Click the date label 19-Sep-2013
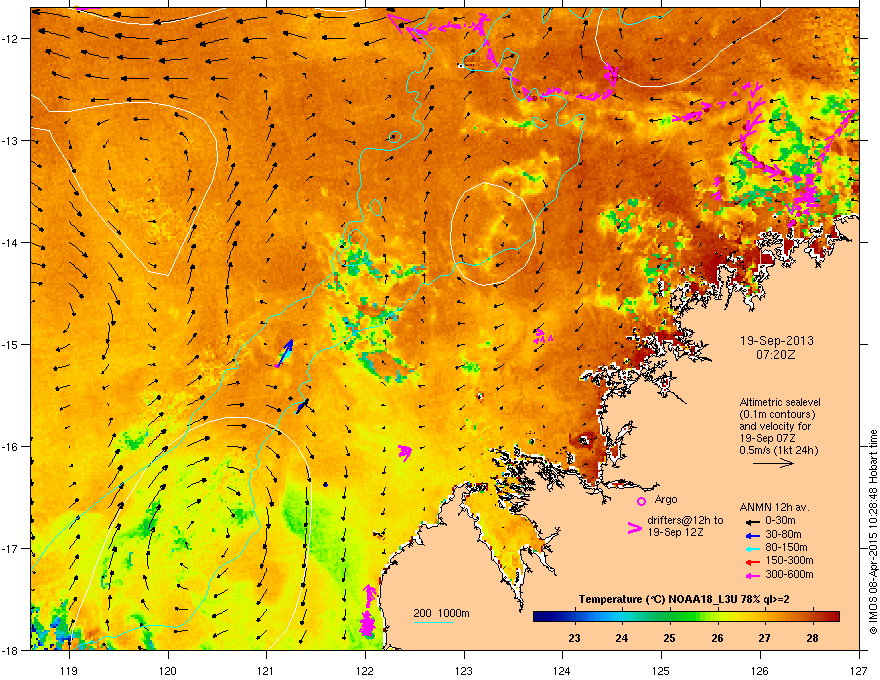 click(x=776, y=341)
